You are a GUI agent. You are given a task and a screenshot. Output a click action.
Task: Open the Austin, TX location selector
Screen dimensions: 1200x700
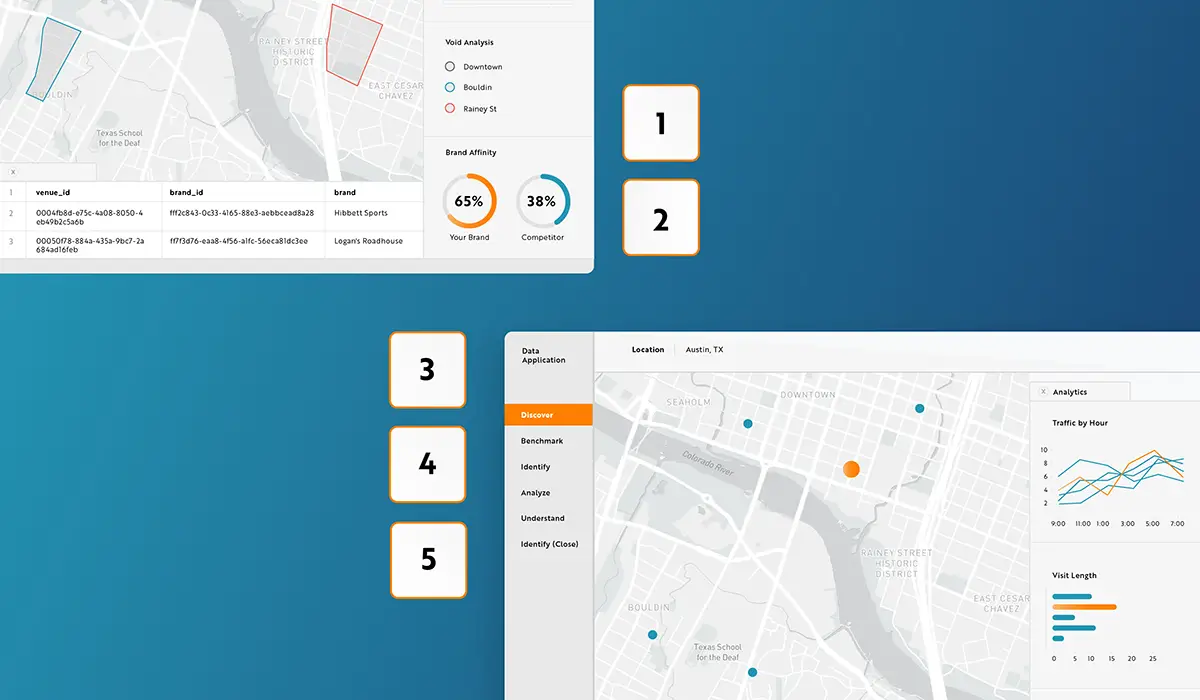(x=704, y=349)
